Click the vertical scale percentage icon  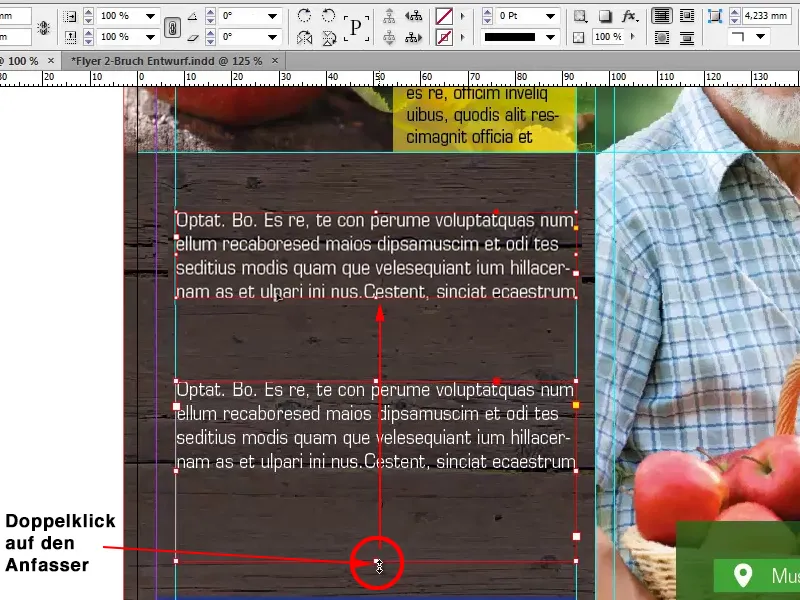click(70, 37)
